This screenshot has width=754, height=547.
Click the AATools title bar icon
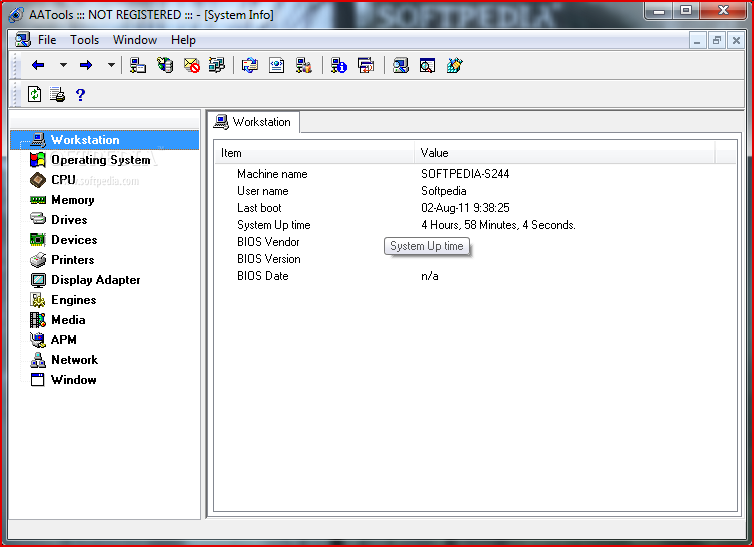[16, 15]
